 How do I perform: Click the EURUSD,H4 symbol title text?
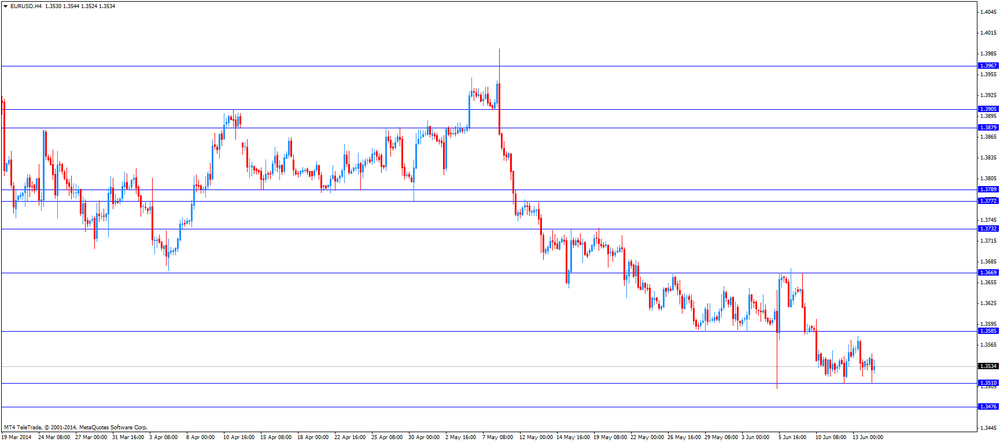tap(26, 5)
